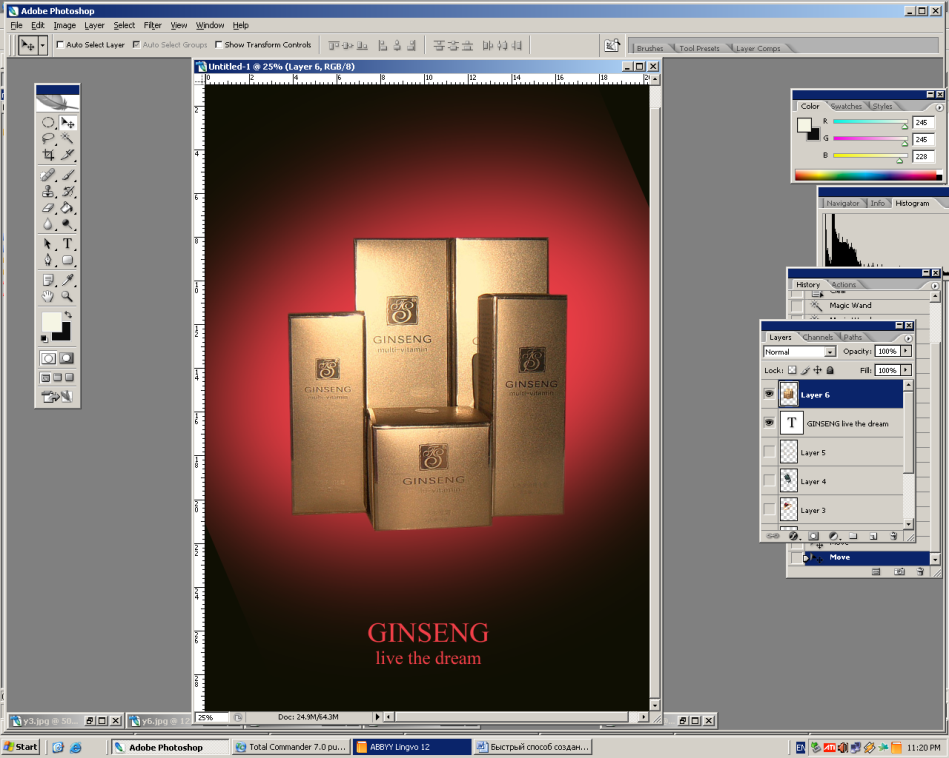Viewport: 949px width, 758px height.
Task: Switch to Total Commander taskbar button
Action: click(292, 747)
